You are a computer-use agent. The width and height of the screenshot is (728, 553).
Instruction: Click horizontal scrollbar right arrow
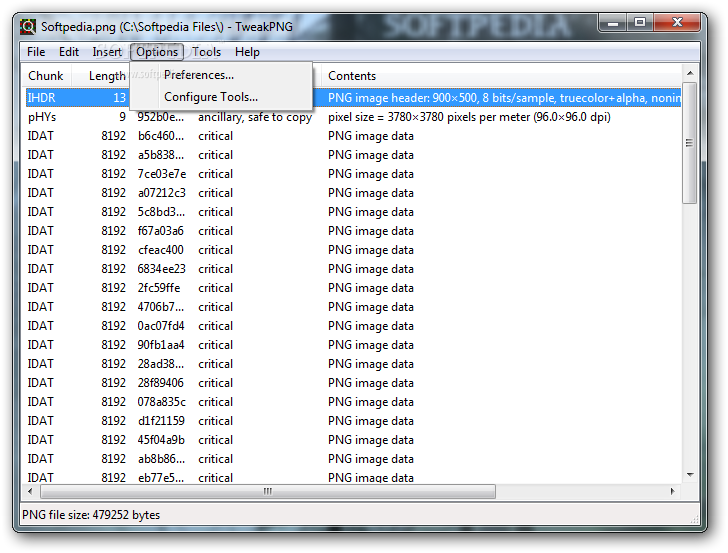tap(673, 491)
